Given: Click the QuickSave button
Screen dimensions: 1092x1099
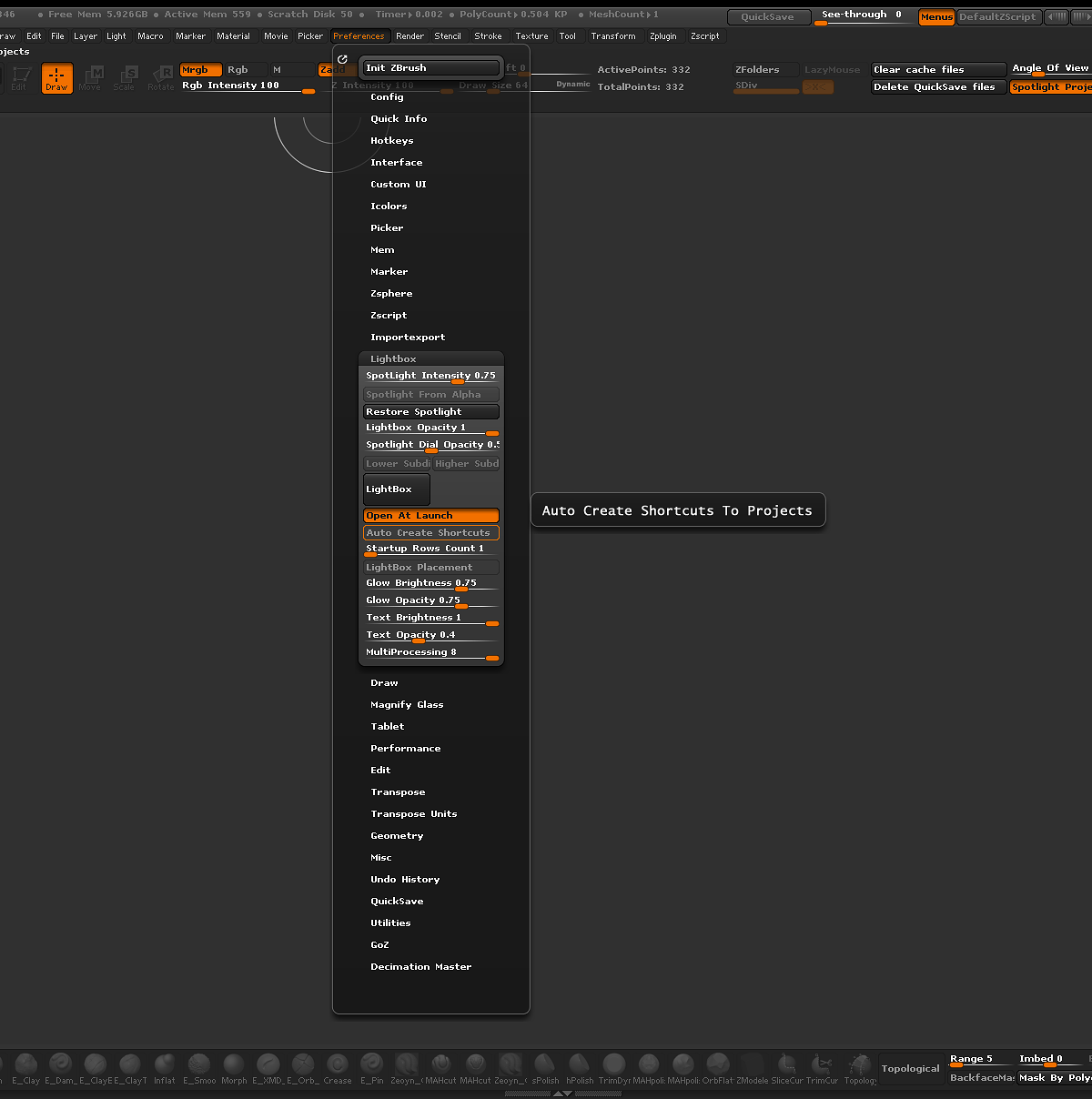Looking at the screenshot, I should 767,17.
